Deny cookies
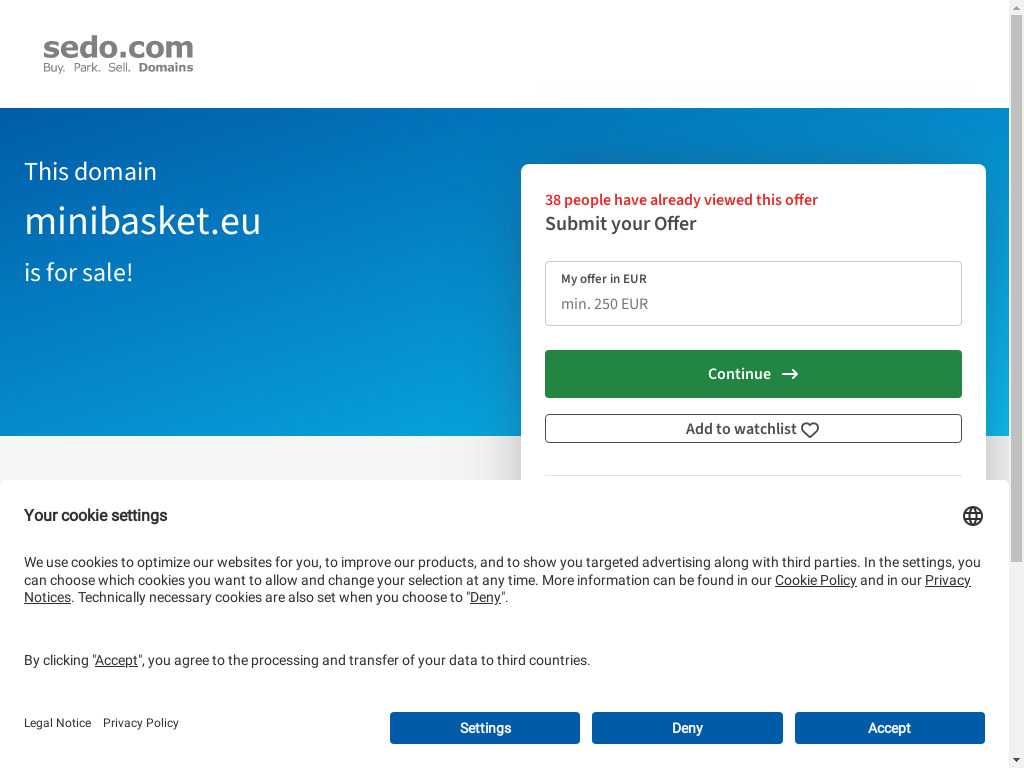This screenshot has height=768, width=1024. pyautogui.click(x=687, y=728)
